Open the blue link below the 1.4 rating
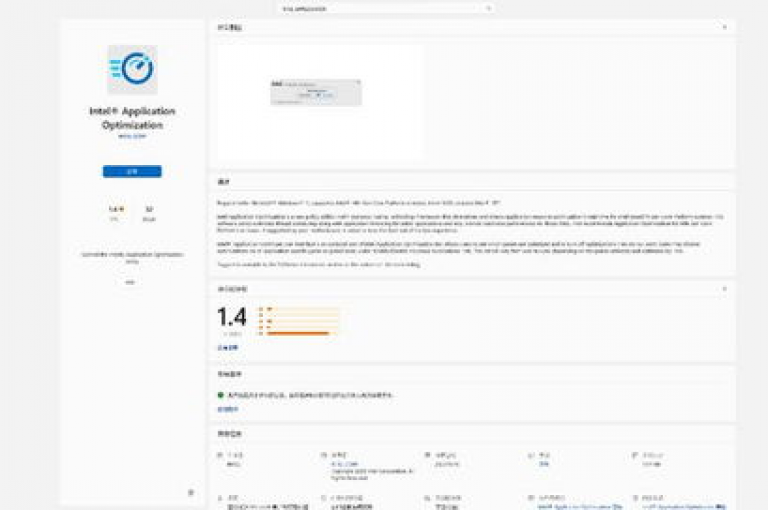The image size is (768, 510). (x=228, y=348)
